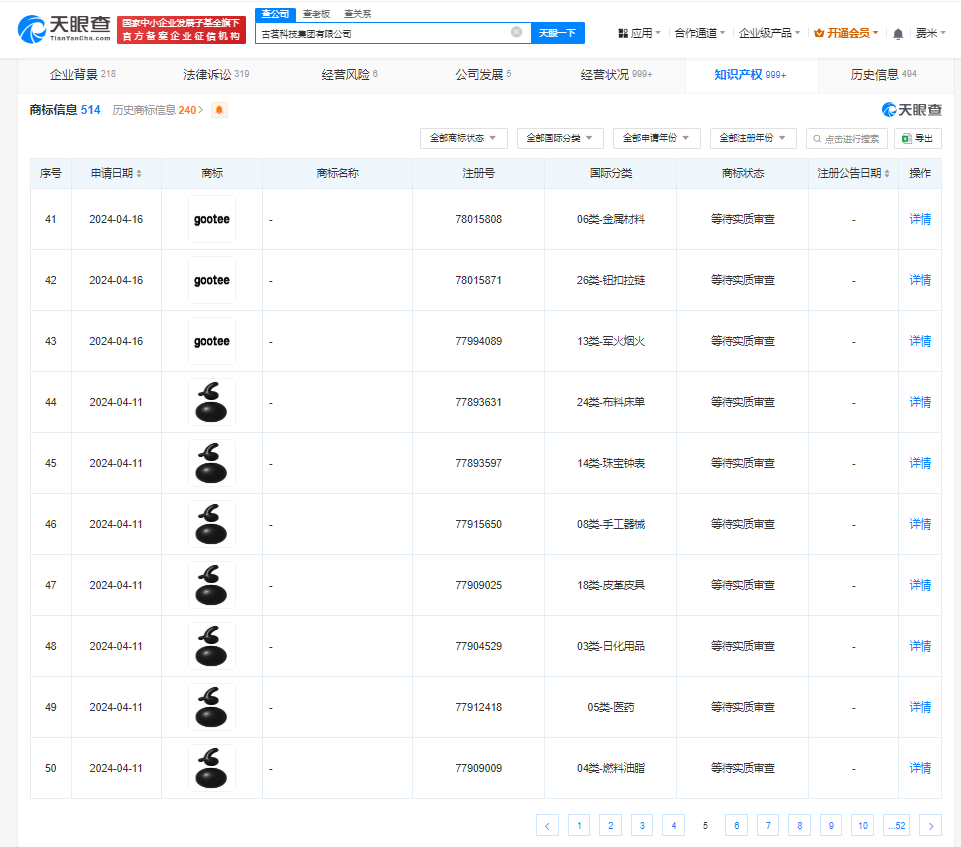Click the crown icon next to 开通会员
961x847 pixels.
click(817, 32)
